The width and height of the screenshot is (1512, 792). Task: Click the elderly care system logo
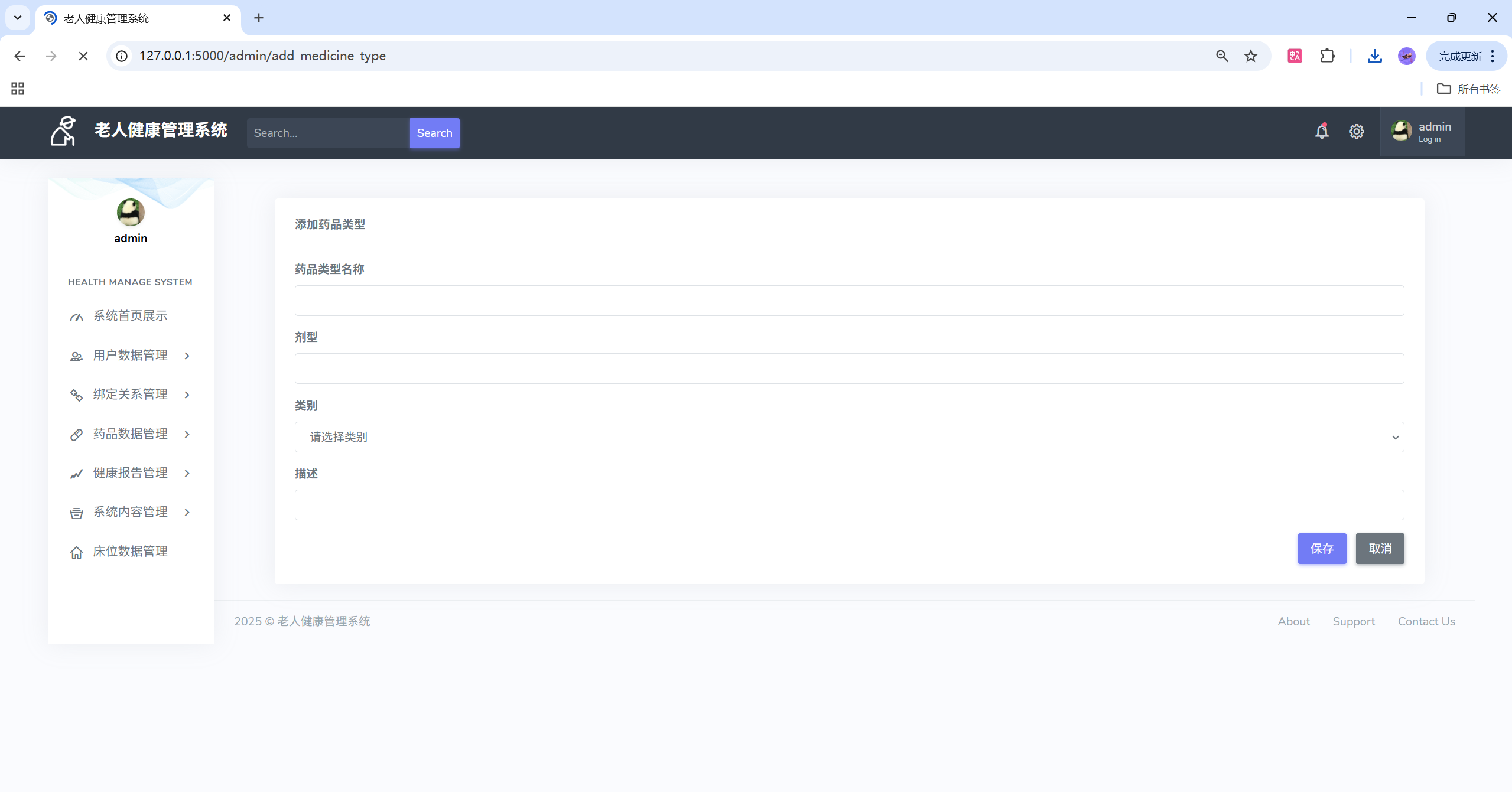tap(63, 131)
